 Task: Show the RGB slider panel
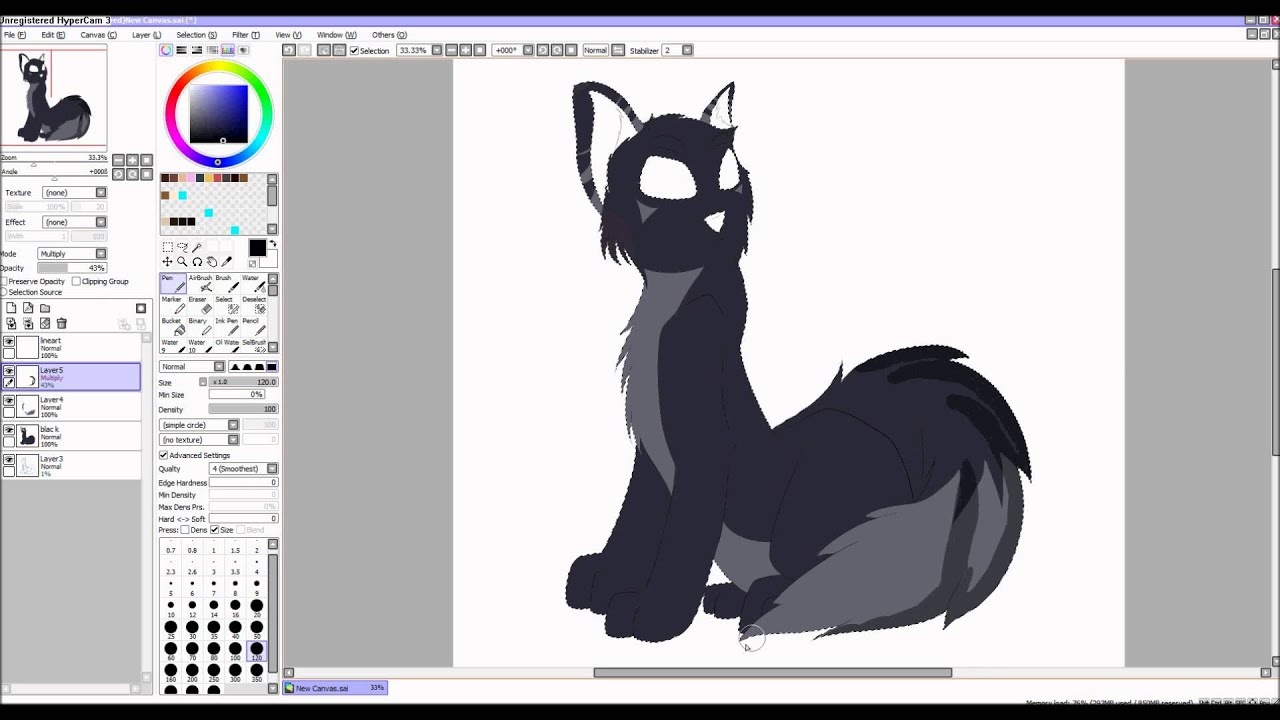(182, 50)
